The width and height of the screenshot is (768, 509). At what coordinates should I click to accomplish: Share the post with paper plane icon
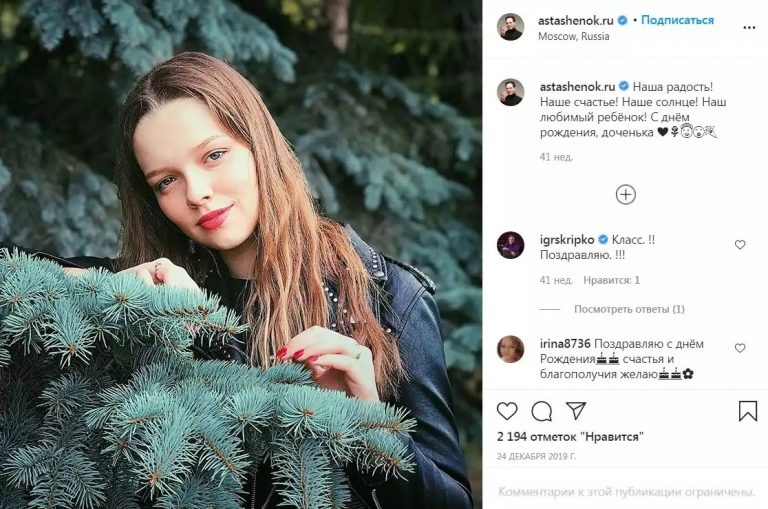576,411
